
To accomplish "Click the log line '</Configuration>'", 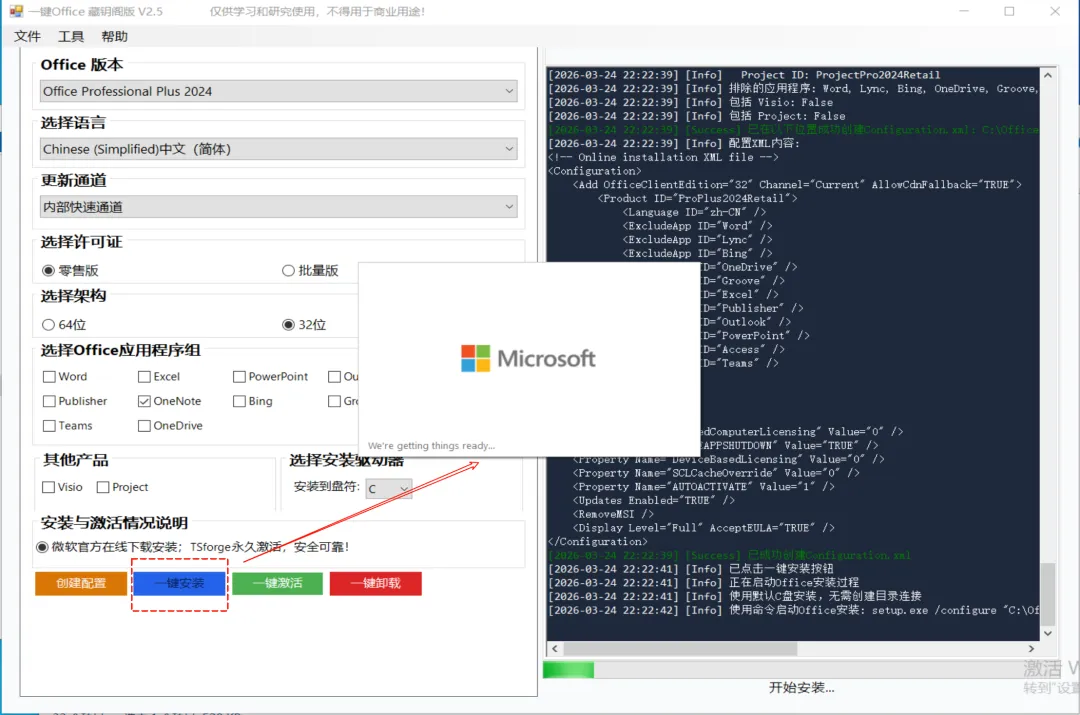I will click(598, 541).
